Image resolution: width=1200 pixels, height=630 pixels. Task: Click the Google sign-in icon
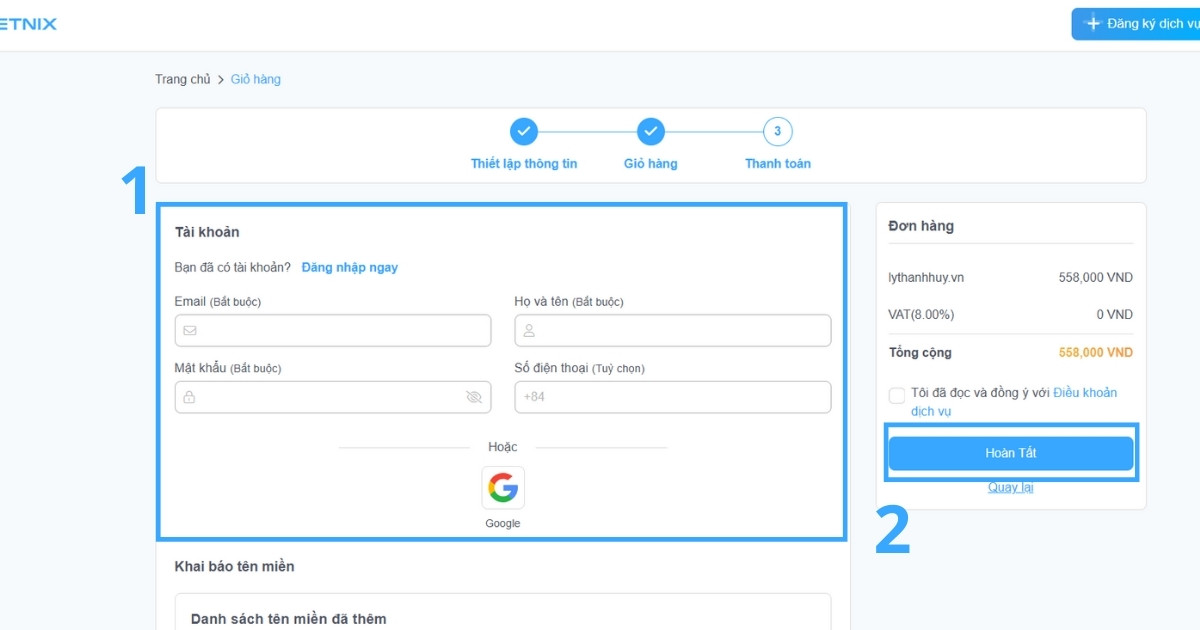tap(503, 488)
